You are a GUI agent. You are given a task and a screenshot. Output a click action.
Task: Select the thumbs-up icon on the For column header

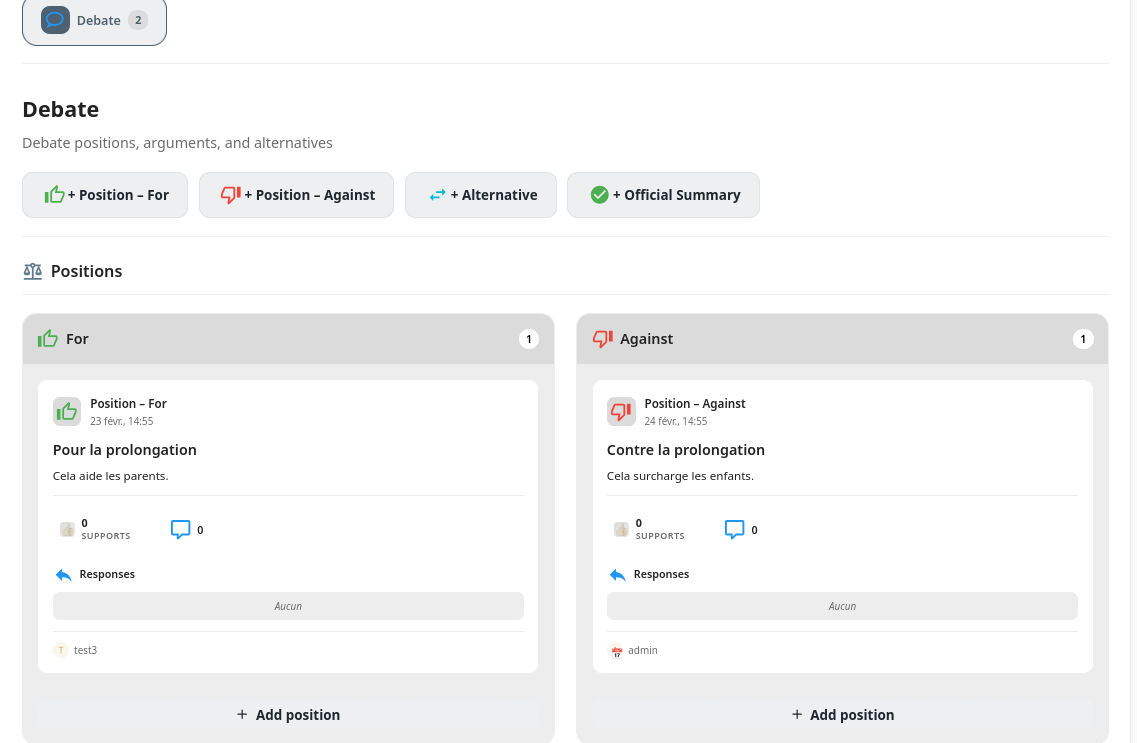coord(47,338)
